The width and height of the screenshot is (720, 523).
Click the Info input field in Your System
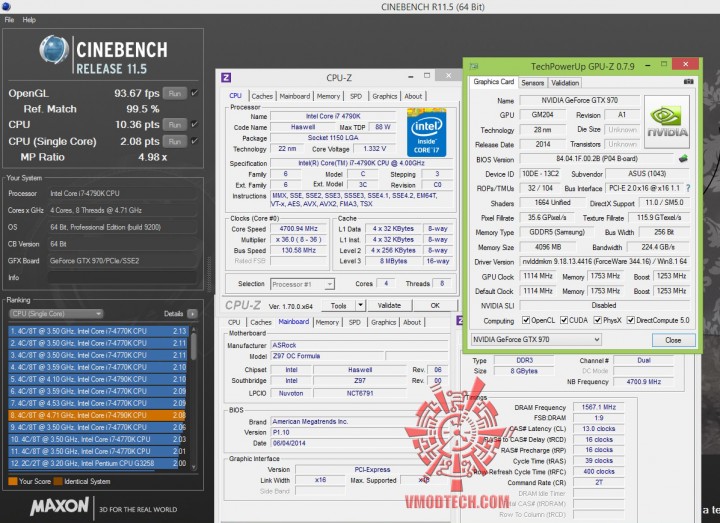[122, 278]
